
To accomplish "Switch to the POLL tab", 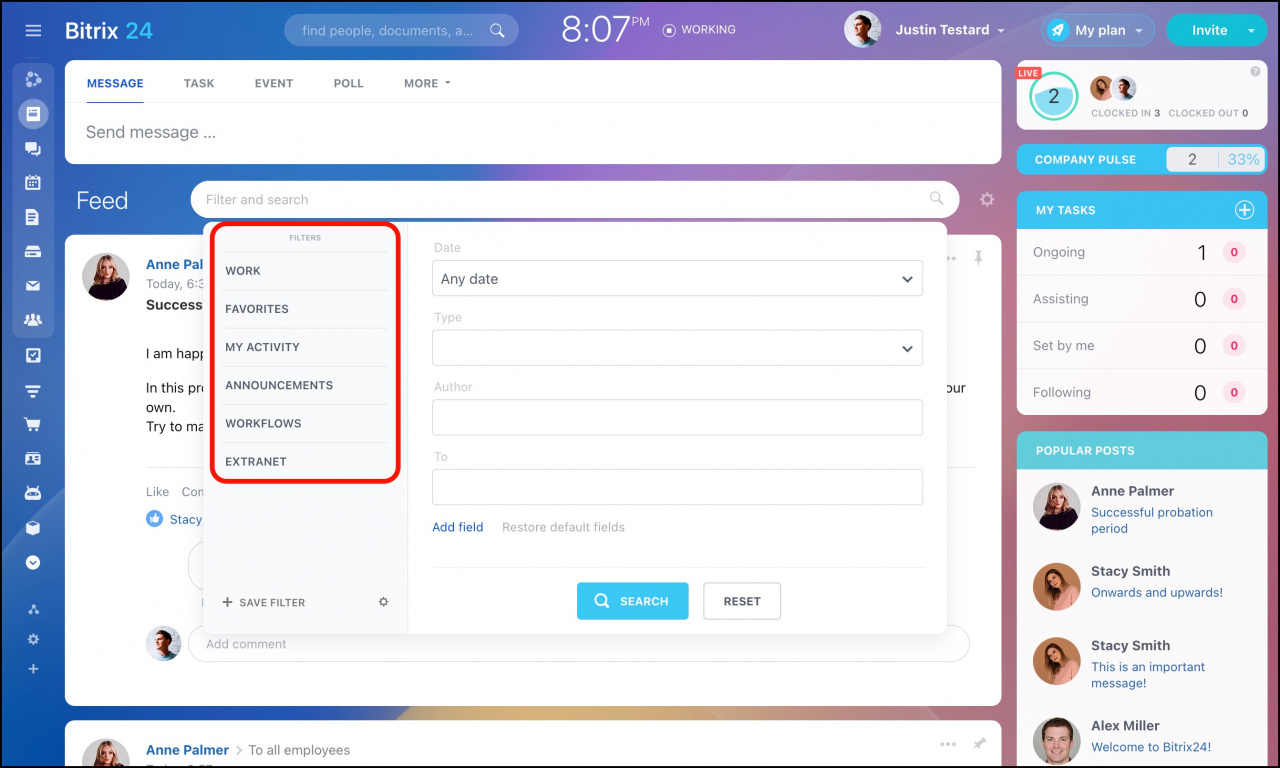I will (x=349, y=84).
